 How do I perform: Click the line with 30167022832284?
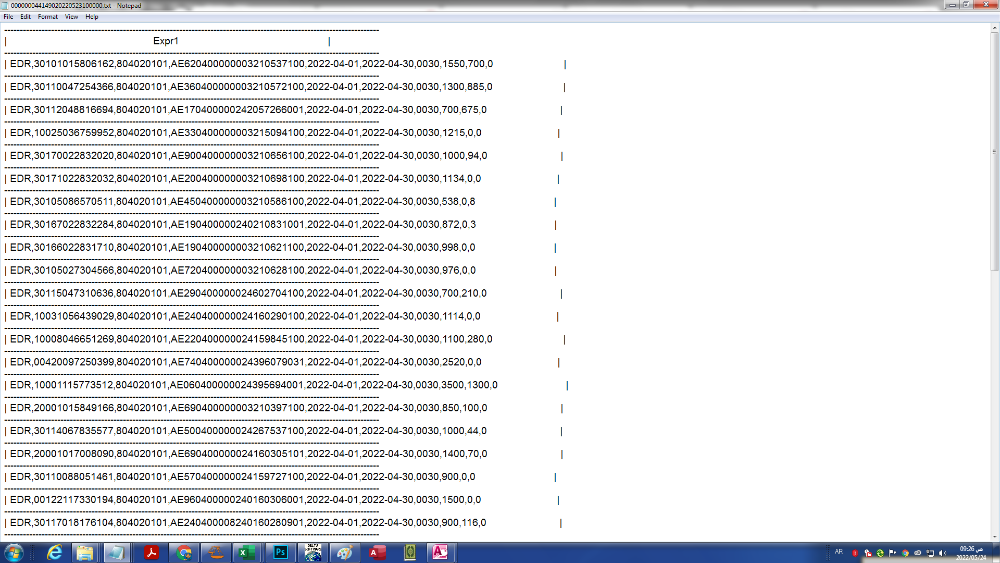click(x=243, y=224)
